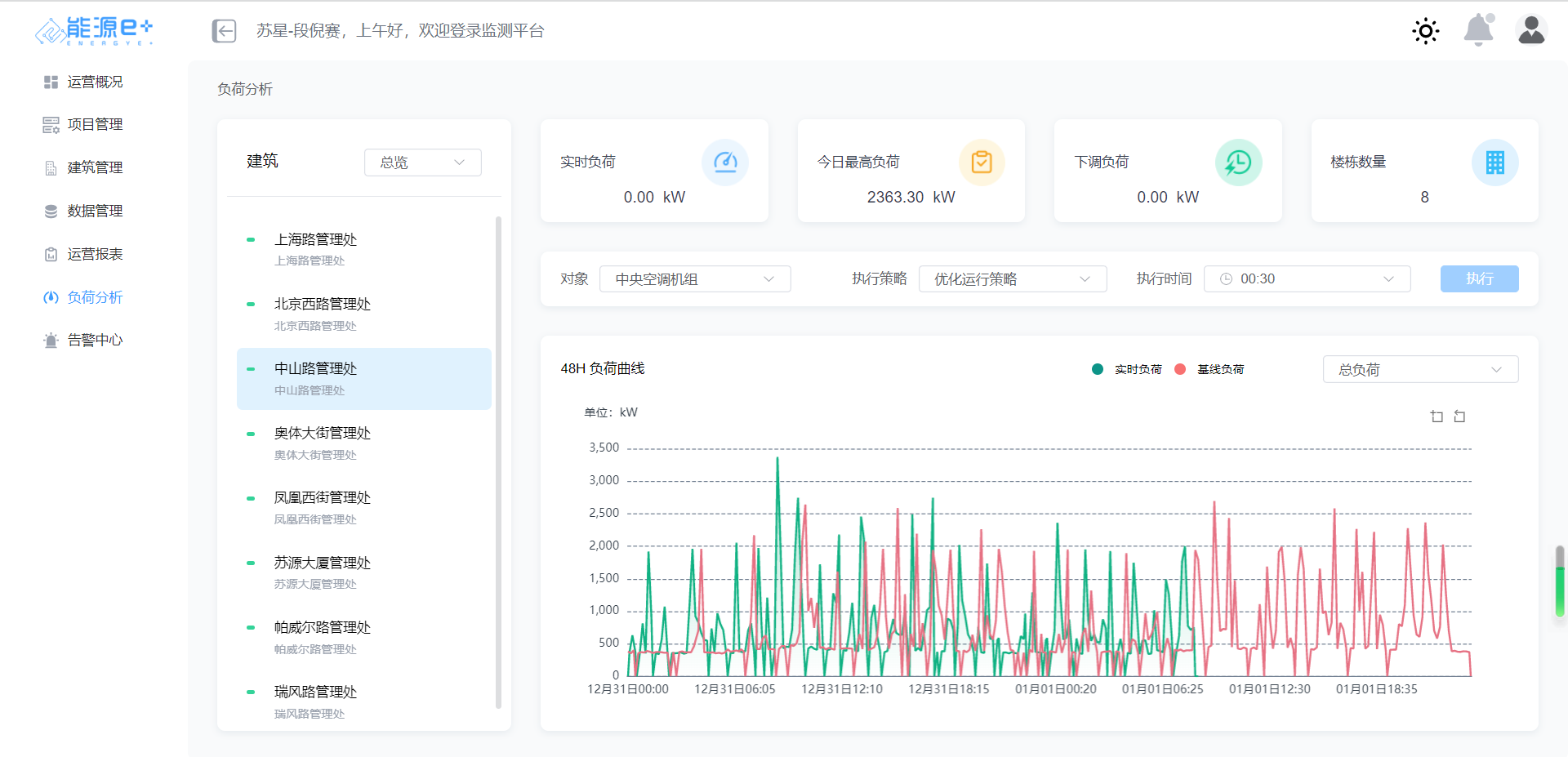The height and width of the screenshot is (757, 1568).
Task: Click the 2363.30 kW value
Action: tap(911, 198)
